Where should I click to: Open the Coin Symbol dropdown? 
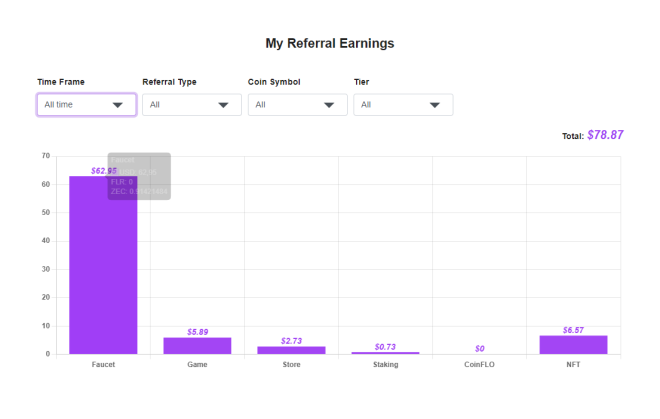point(298,104)
